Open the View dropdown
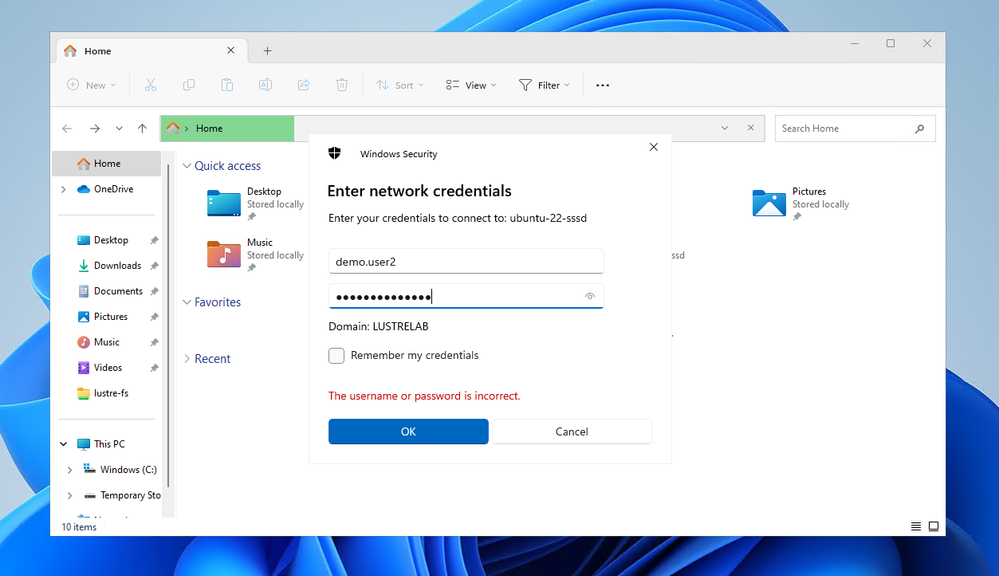The width and height of the screenshot is (999, 576). (x=471, y=85)
